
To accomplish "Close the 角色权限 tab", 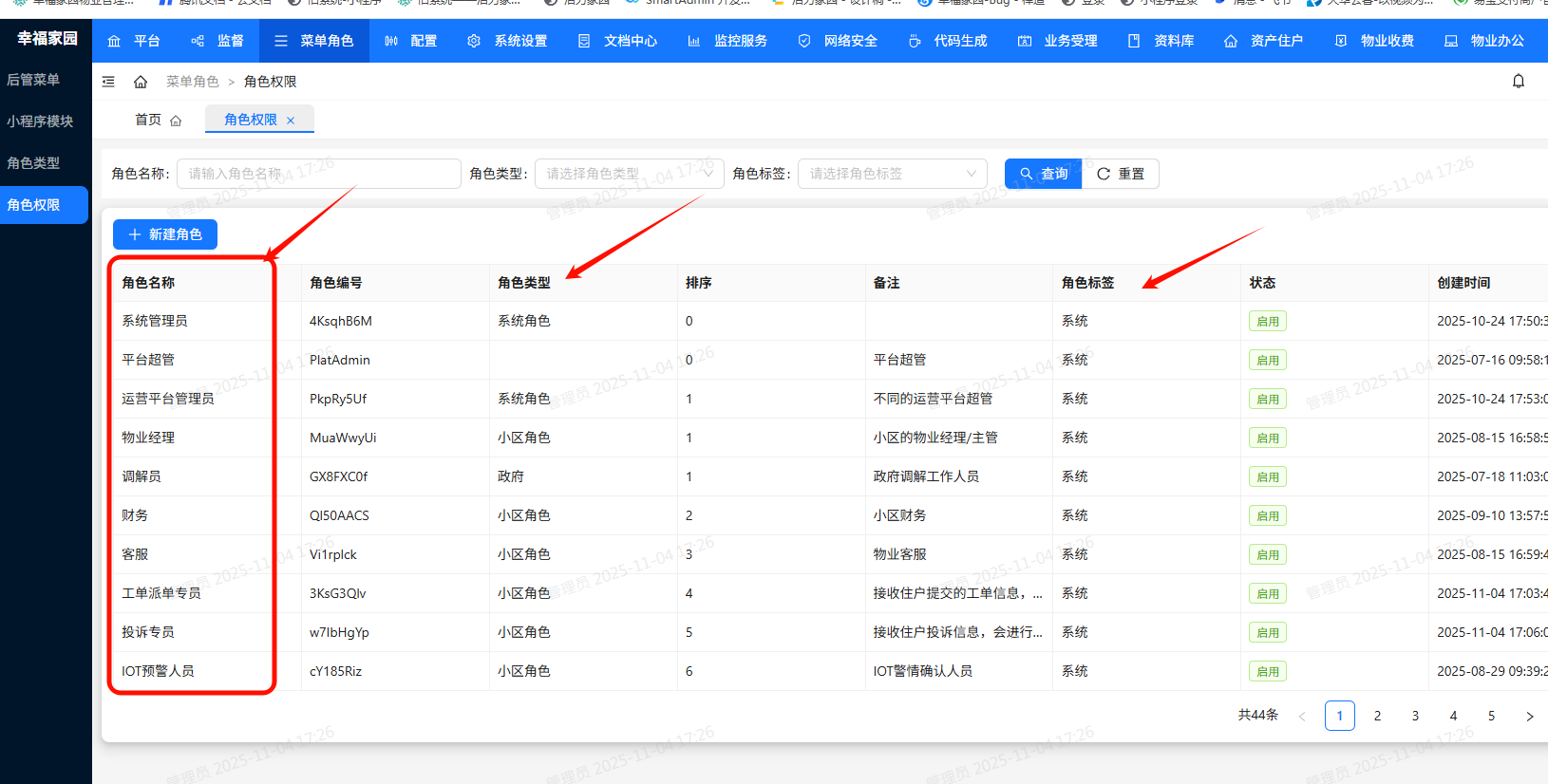I will tap(291, 121).
